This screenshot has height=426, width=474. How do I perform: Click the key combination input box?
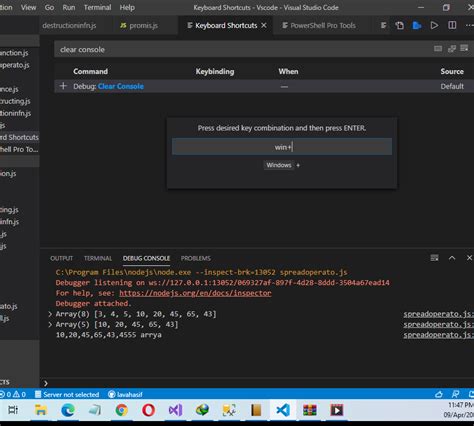282,147
